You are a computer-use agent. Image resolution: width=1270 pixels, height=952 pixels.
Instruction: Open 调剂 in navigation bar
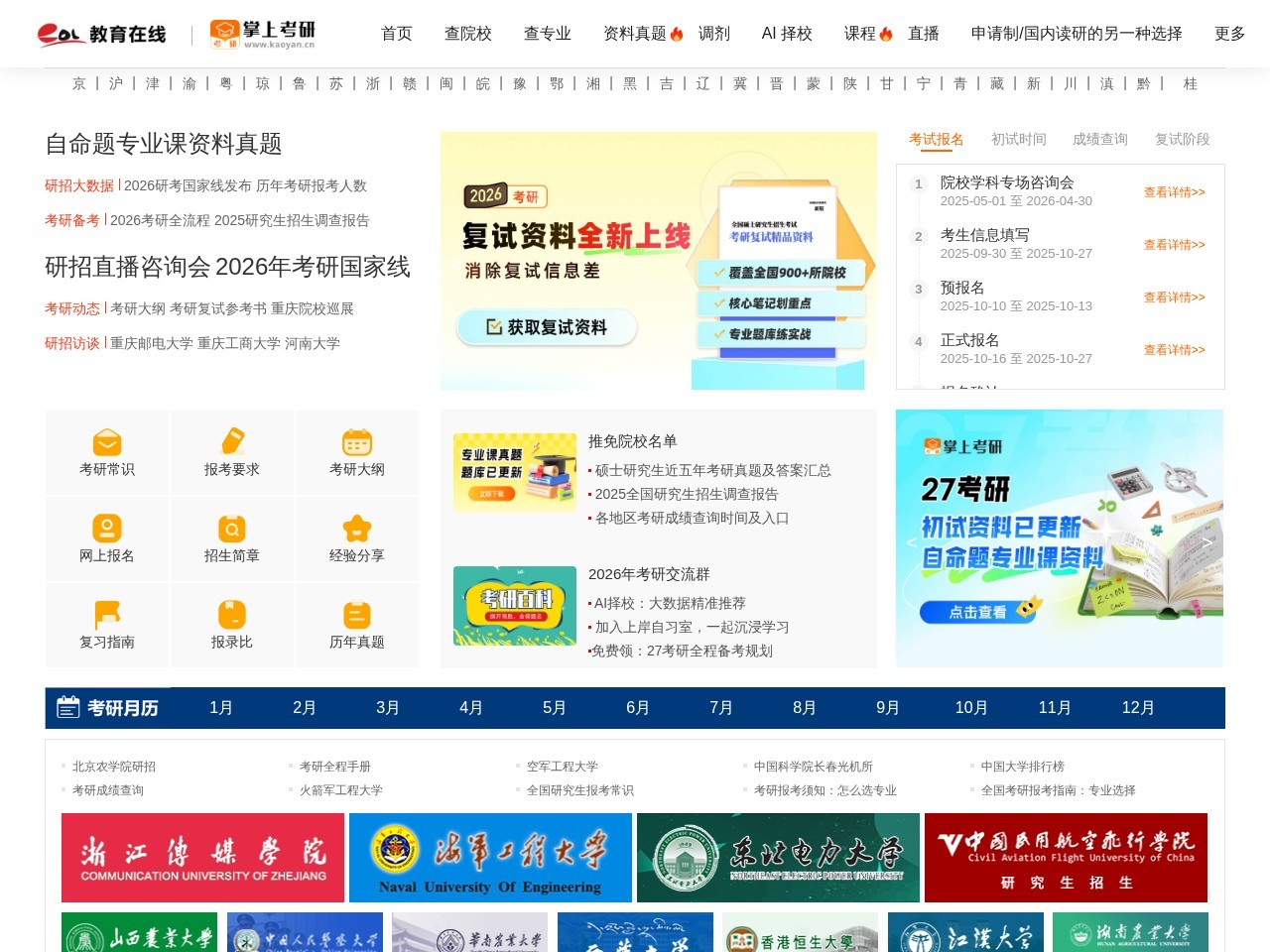[x=714, y=34]
